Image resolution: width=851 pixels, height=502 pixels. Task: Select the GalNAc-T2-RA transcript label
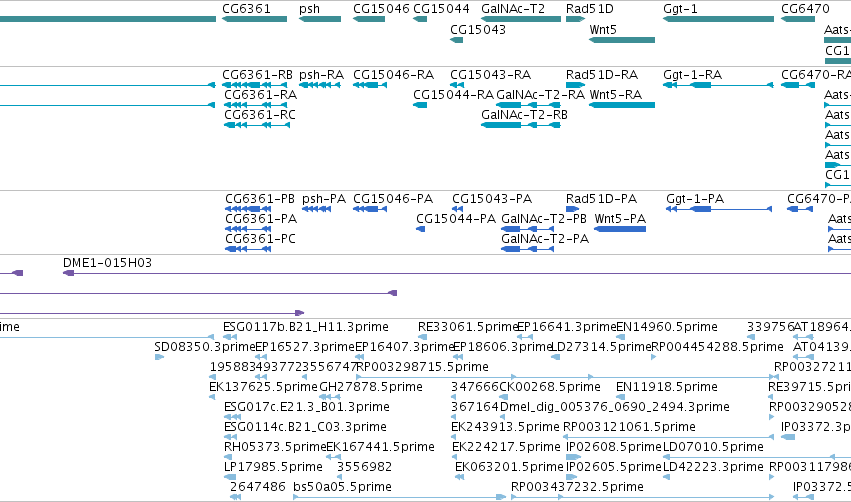point(541,94)
